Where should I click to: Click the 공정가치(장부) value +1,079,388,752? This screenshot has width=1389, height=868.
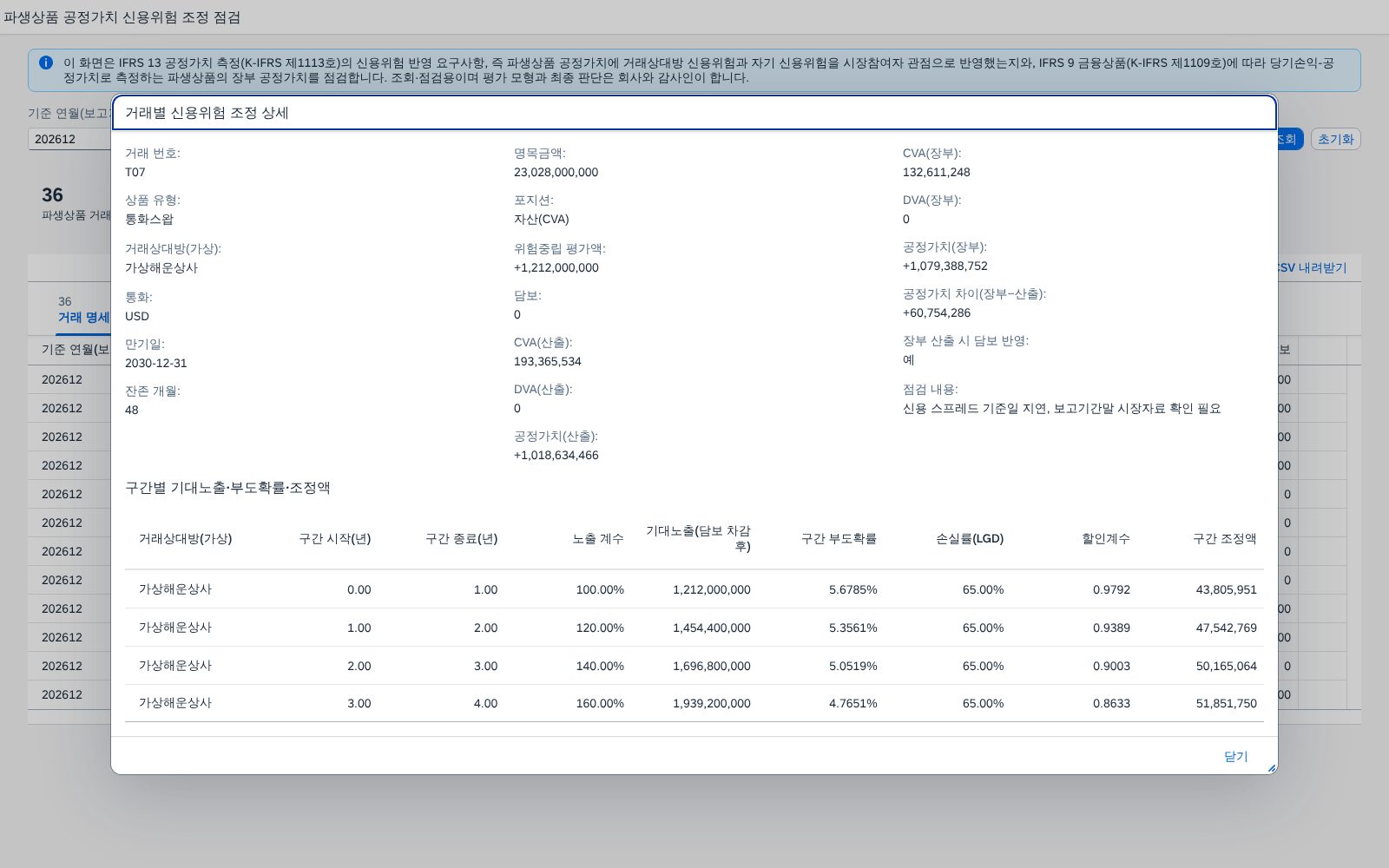coord(945,266)
